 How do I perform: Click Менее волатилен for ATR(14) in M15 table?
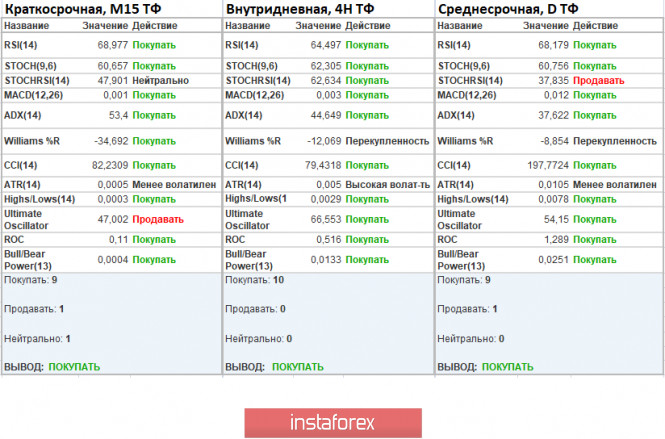tap(172, 185)
